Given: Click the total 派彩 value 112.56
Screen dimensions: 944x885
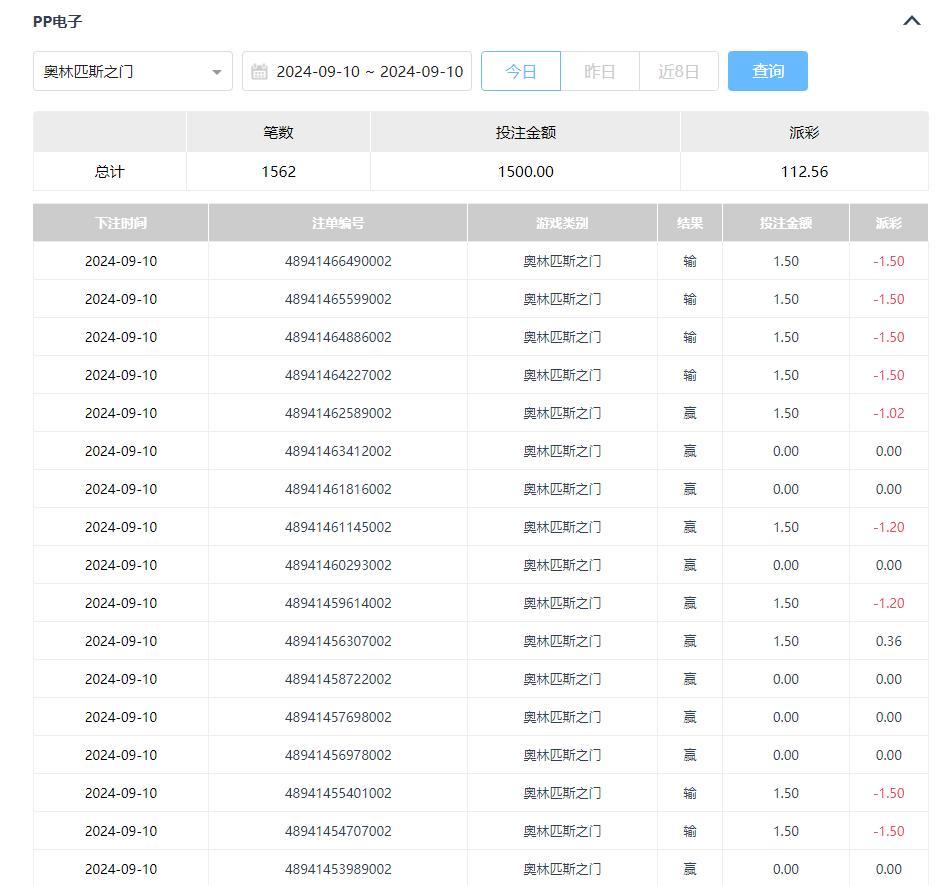Looking at the screenshot, I should pos(804,172).
